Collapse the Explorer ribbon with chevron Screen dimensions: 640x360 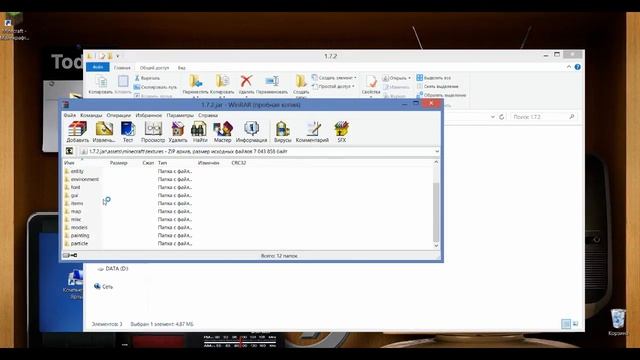[569, 67]
